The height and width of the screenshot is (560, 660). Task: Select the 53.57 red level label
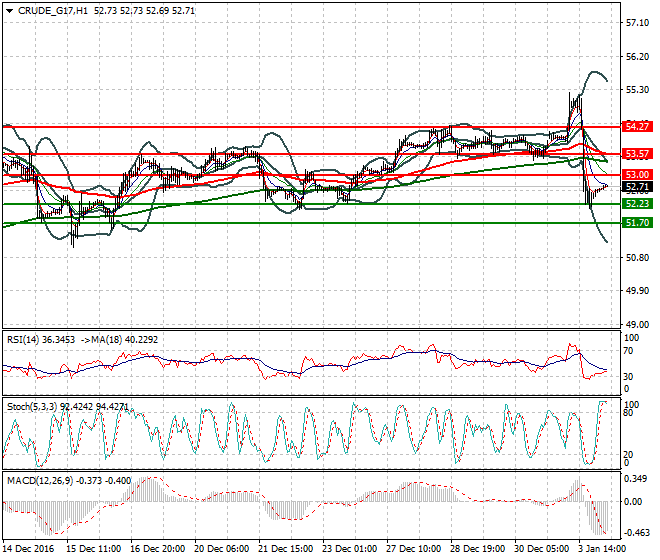tap(637, 154)
